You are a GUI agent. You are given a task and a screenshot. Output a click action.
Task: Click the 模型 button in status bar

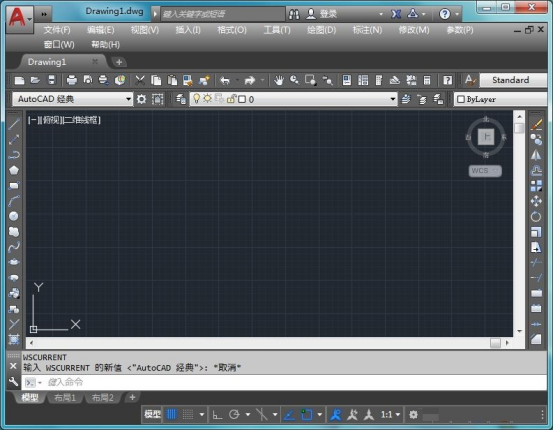(152, 414)
